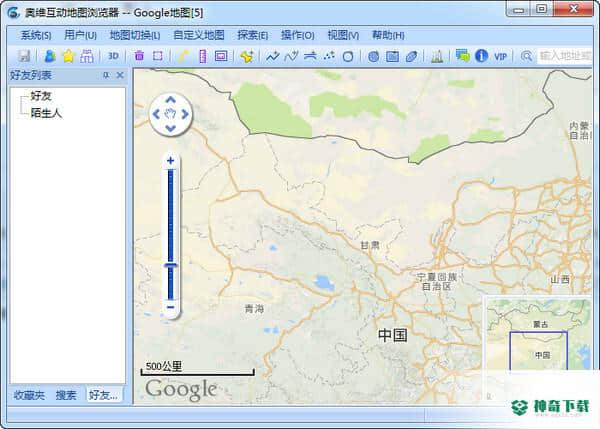Click the blue info circle icon
The height and width of the screenshot is (429, 600).
[x=481, y=56]
